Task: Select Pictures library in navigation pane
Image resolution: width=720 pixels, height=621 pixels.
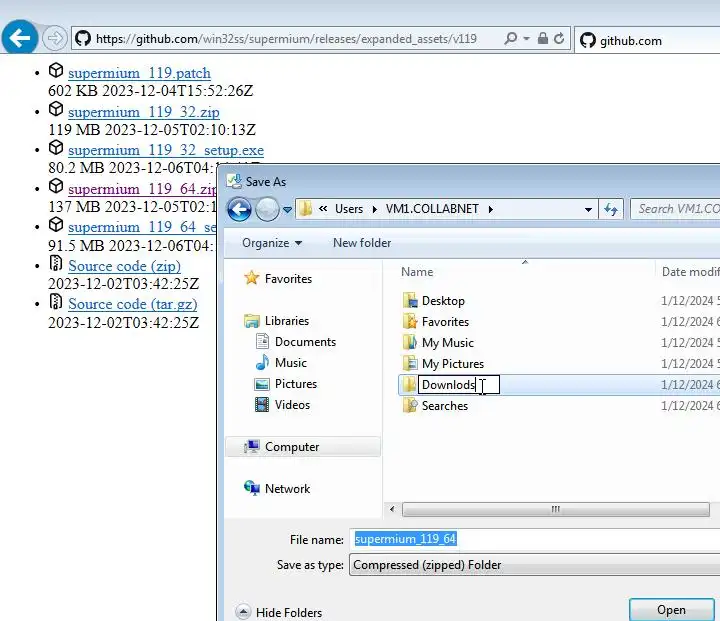Action: 296,384
